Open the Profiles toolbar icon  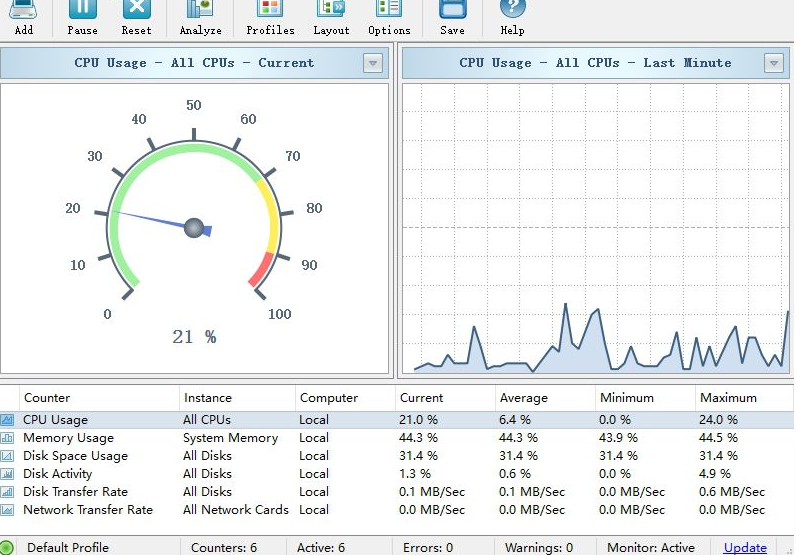click(270, 15)
